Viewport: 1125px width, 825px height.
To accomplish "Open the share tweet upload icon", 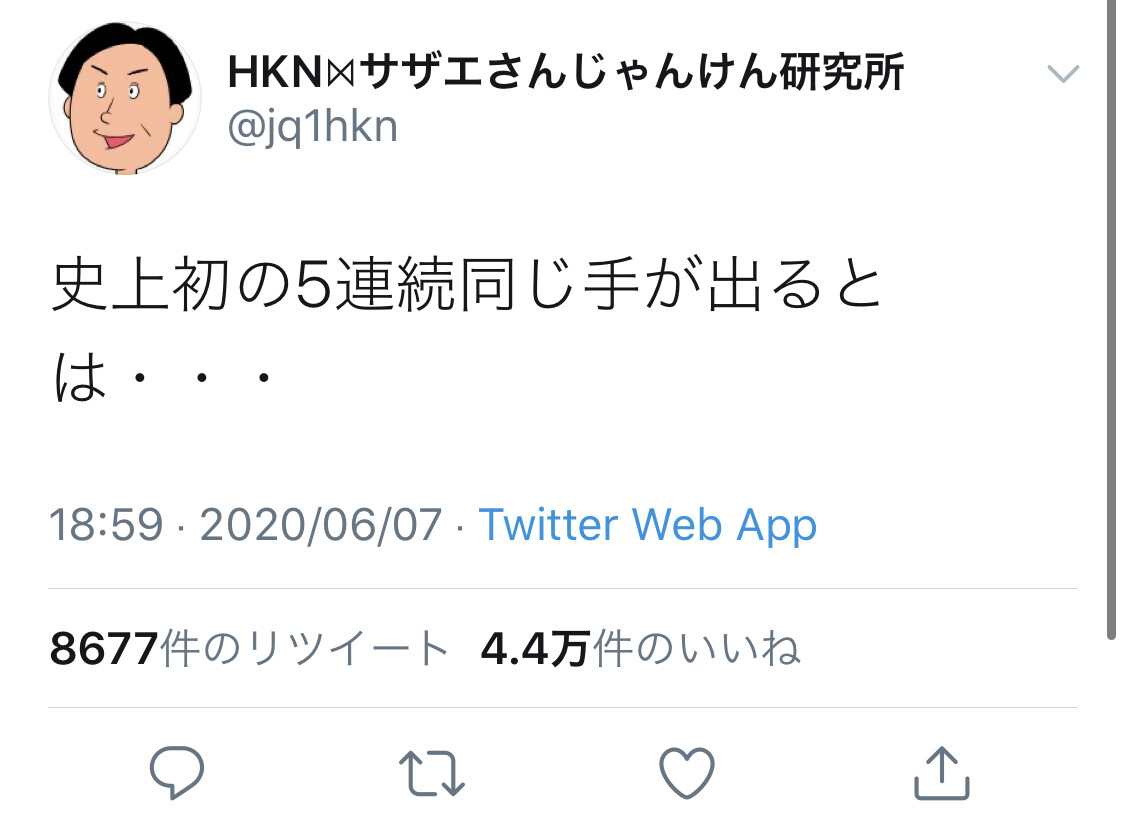I will pyautogui.click(x=941, y=773).
